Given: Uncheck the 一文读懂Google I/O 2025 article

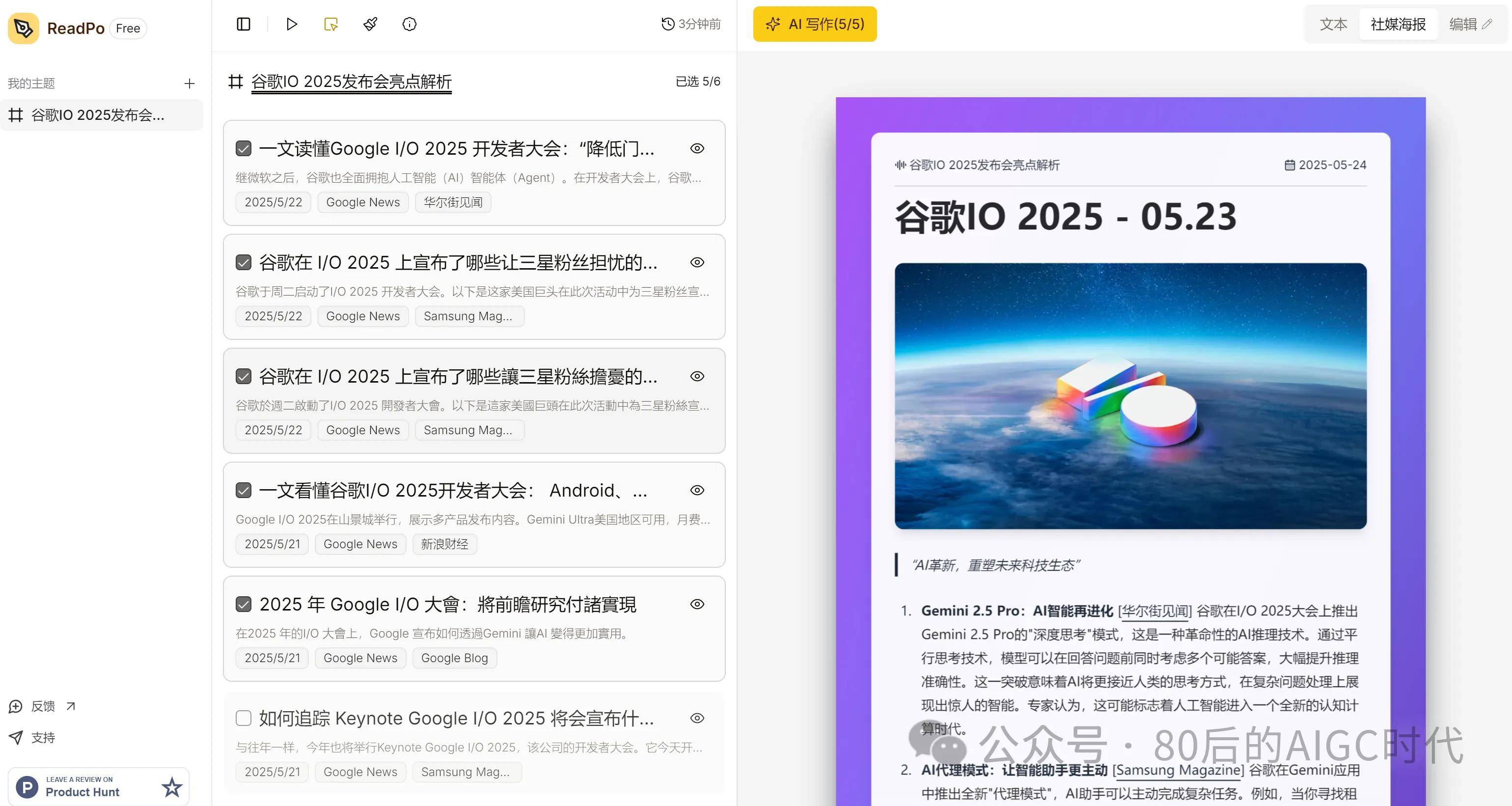Looking at the screenshot, I should pyautogui.click(x=243, y=148).
